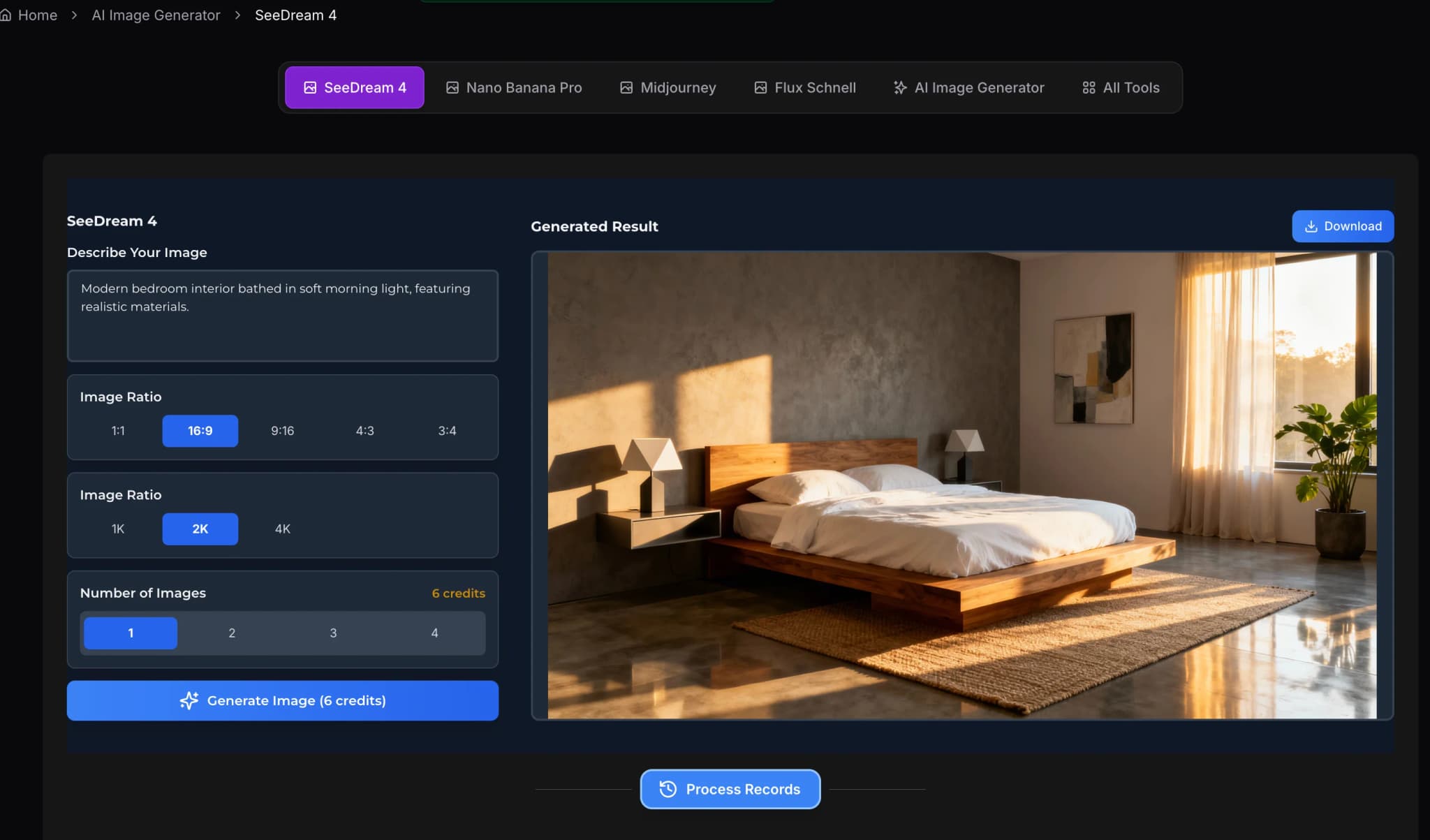Click the image description text box

click(282, 316)
